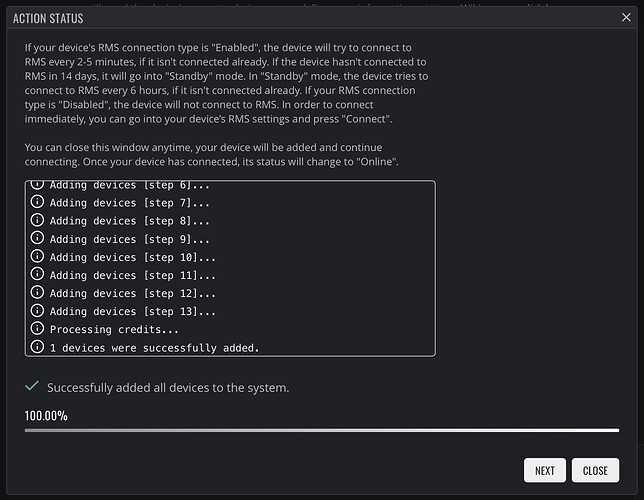The width and height of the screenshot is (644, 500).
Task: Click the green success checkmark icon
Action: [x=32, y=386]
